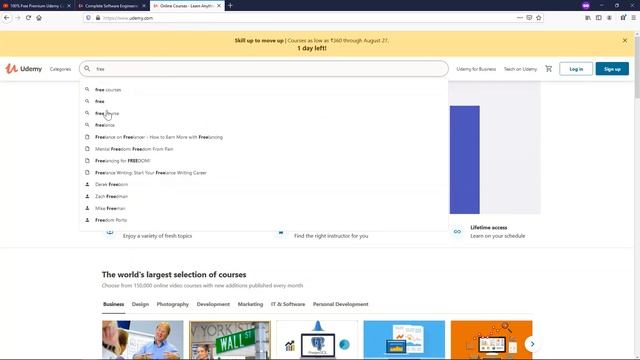Show site security padlock info
This screenshot has height=360, width=640.
pyautogui.click(x=98, y=18)
